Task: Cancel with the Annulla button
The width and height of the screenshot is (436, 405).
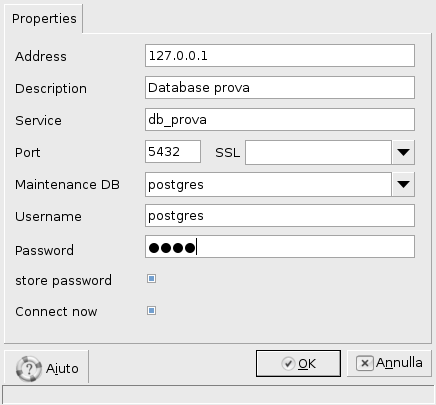Action: [x=389, y=363]
